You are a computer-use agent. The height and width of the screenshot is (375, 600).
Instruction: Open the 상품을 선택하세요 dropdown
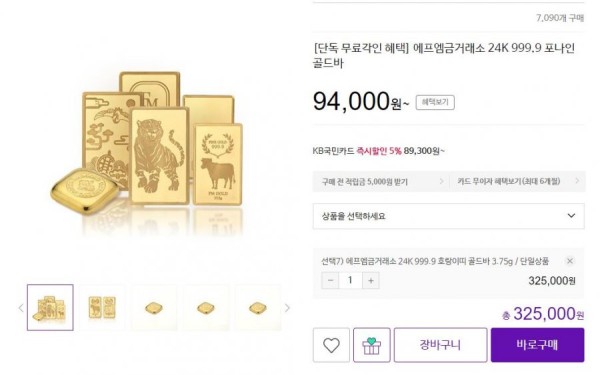coord(448,216)
